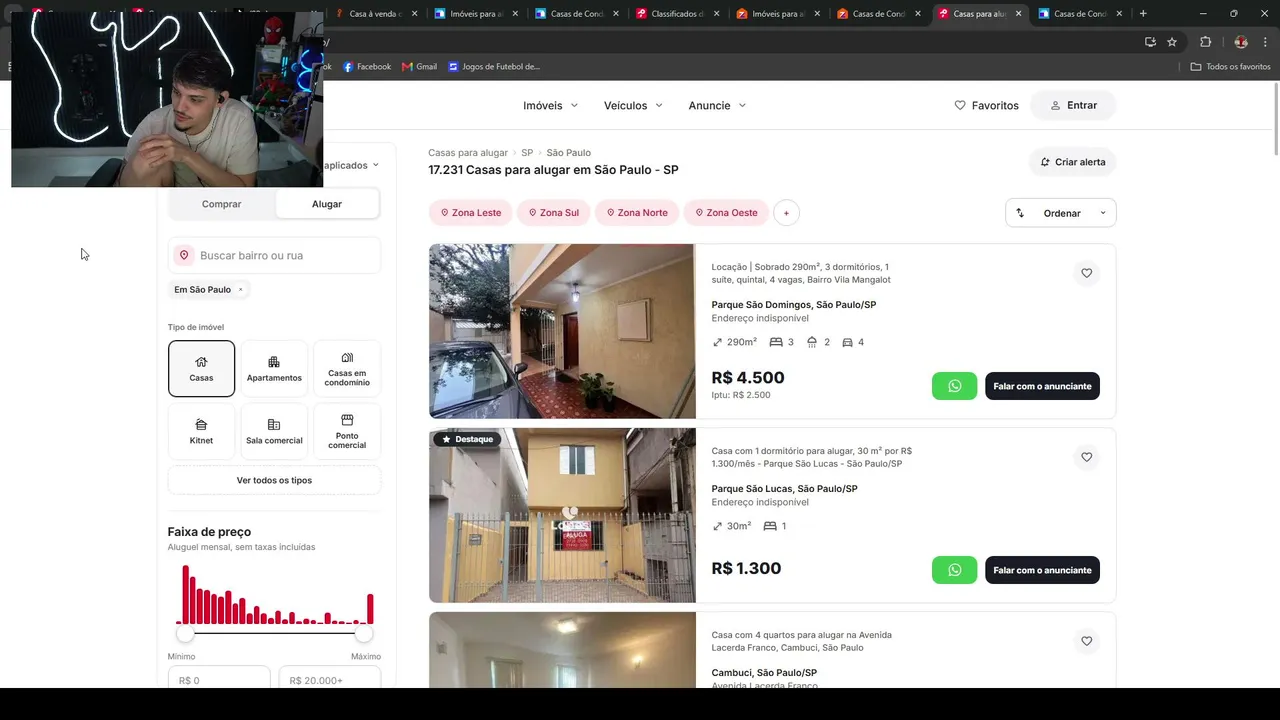Click the Criar alerta button
The width and height of the screenshot is (1280, 720).
point(1072,162)
